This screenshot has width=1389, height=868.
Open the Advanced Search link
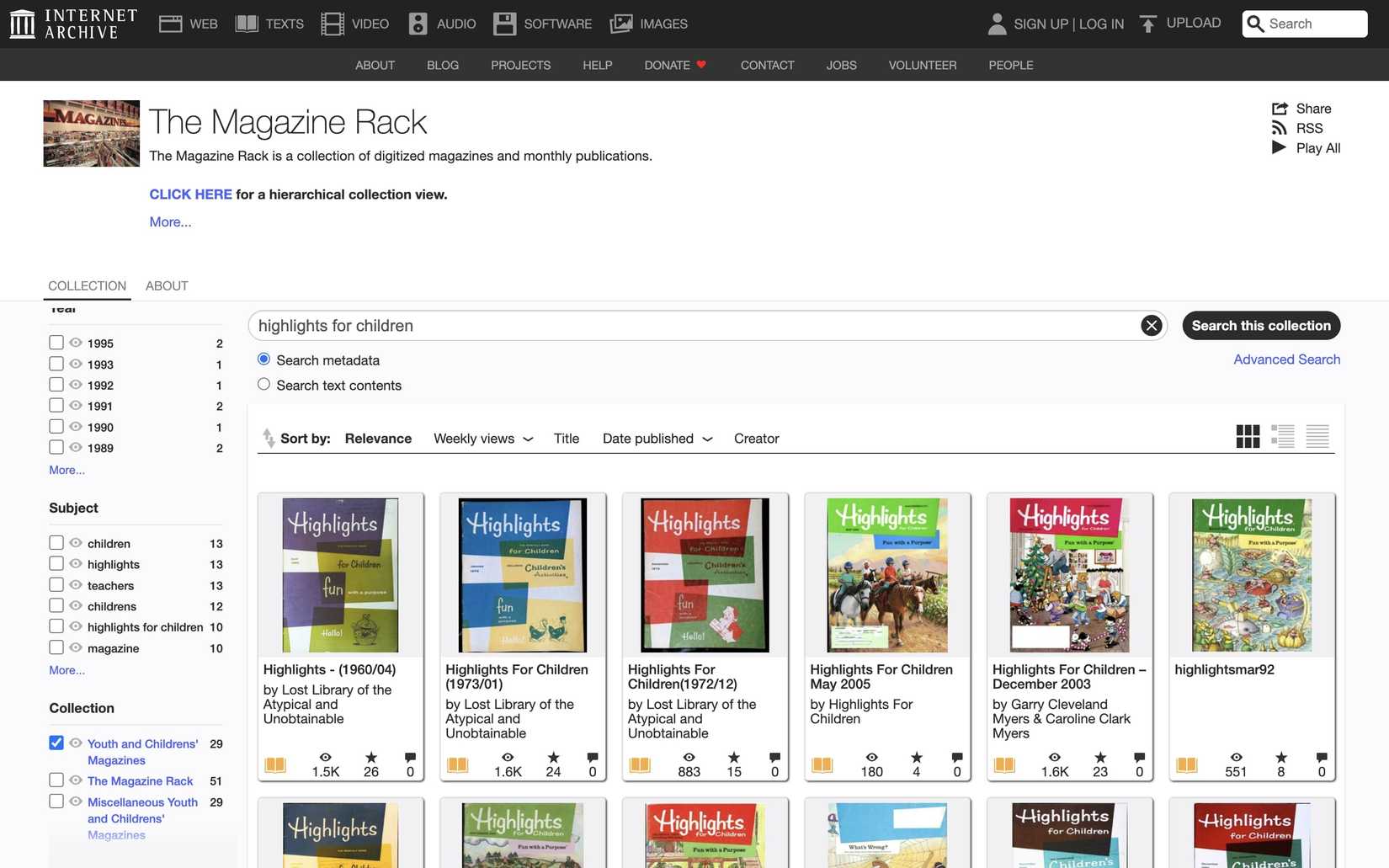tap(1286, 359)
